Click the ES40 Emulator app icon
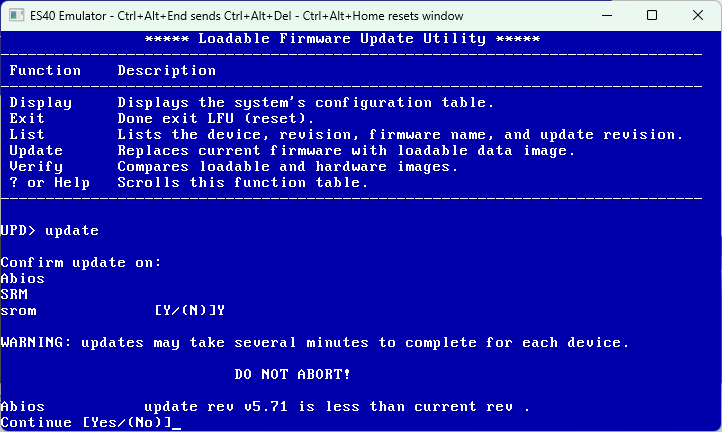The height and width of the screenshot is (432, 722). click(17, 15)
